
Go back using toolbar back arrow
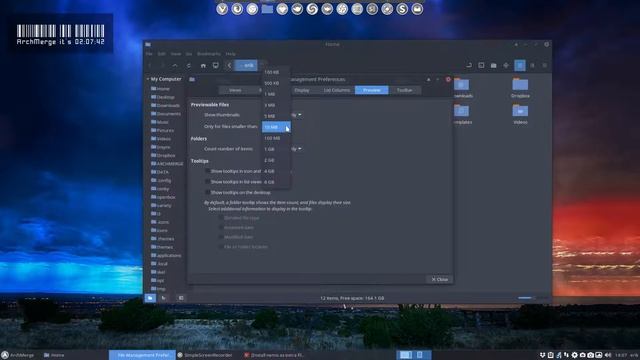pyautogui.click(x=150, y=65)
